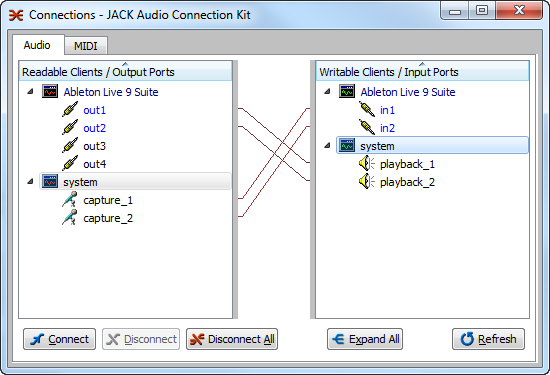The height and width of the screenshot is (375, 550).
Task: Click the Connect button
Action: pyautogui.click(x=60, y=339)
